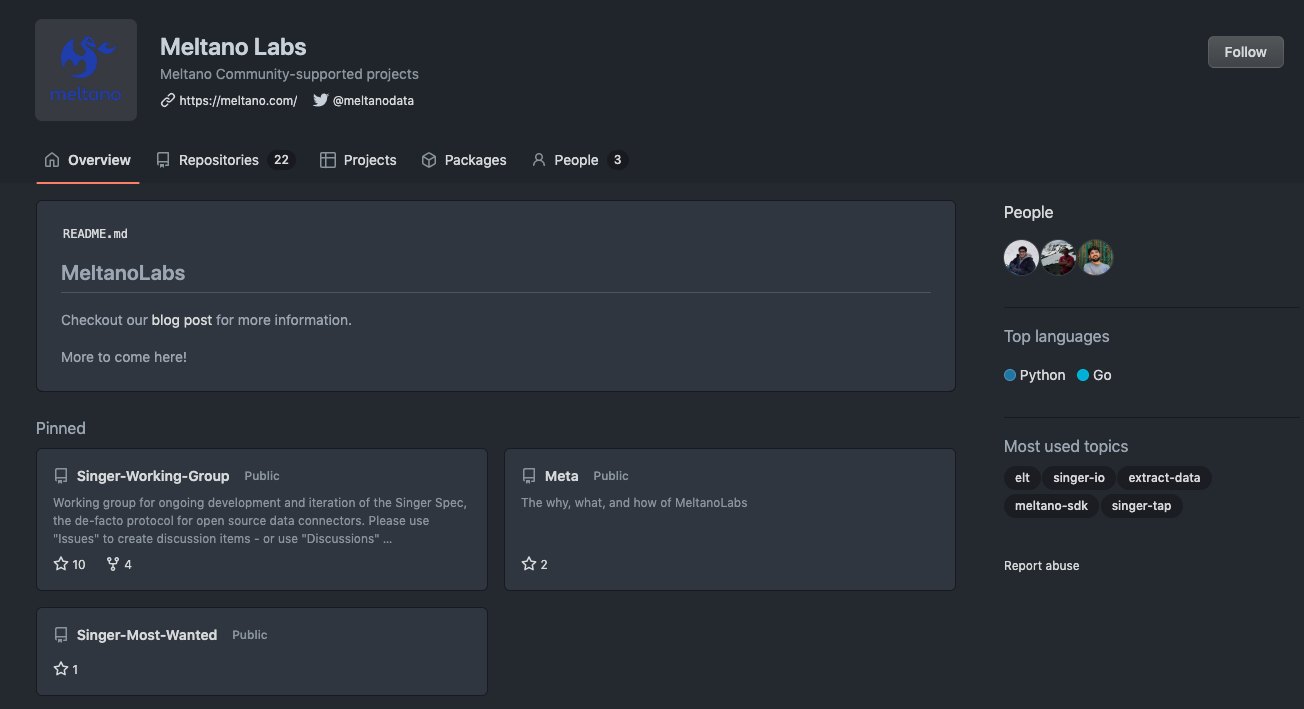Click the fork icon showing 4 forks
Viewport: 1304px width, 709px height.
click(113, 564)
